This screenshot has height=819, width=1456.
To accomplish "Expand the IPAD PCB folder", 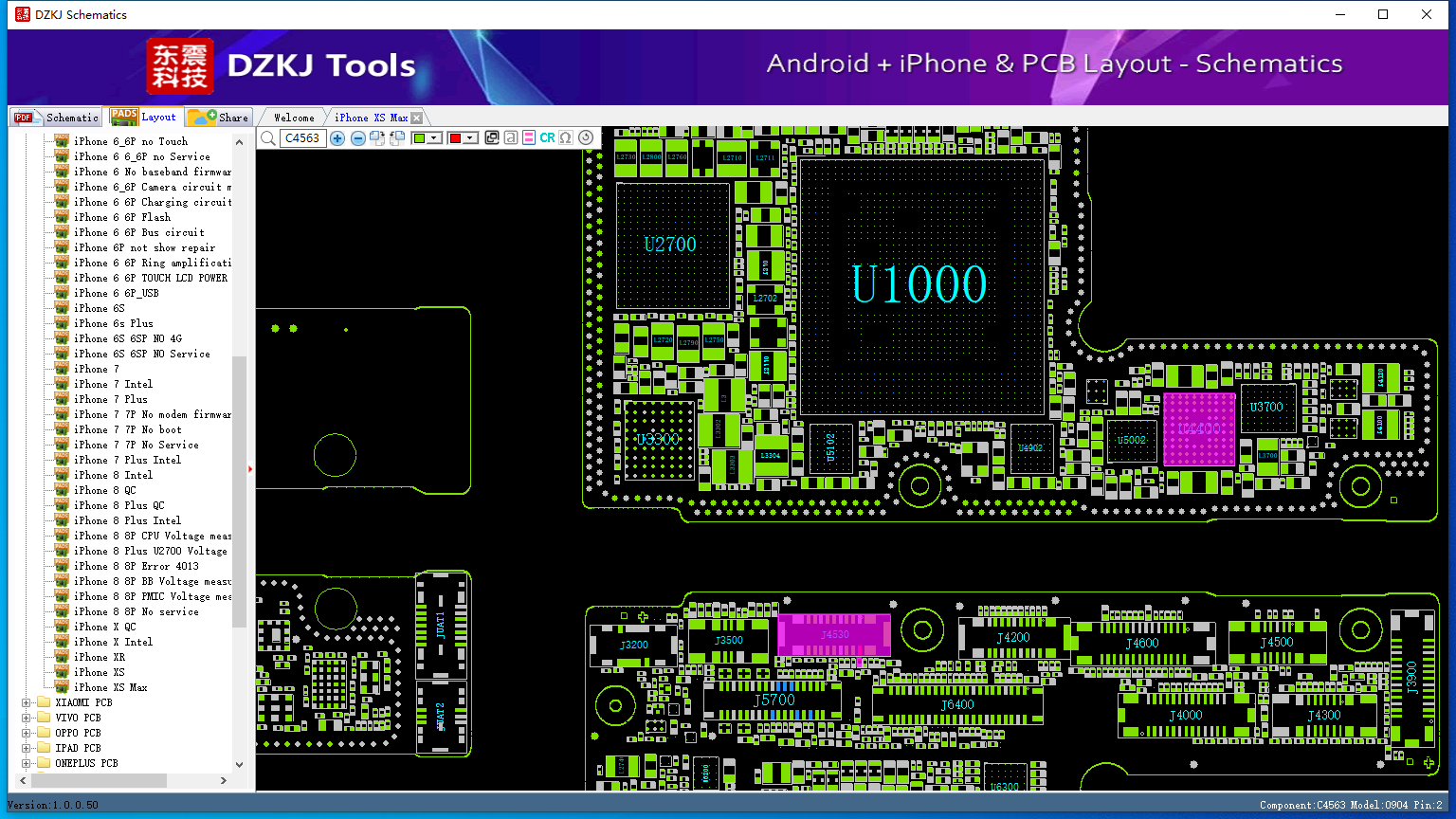I will [27, 749].
